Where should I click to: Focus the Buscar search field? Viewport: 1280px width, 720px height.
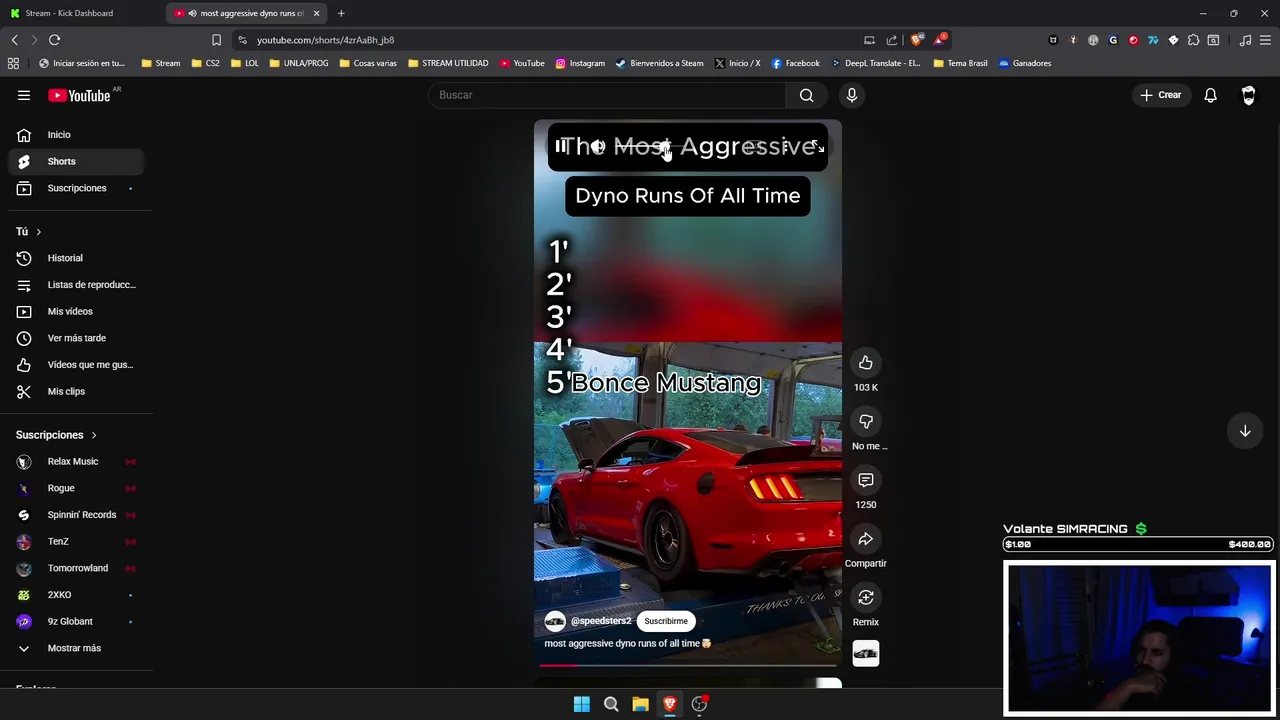click(607, 95)
